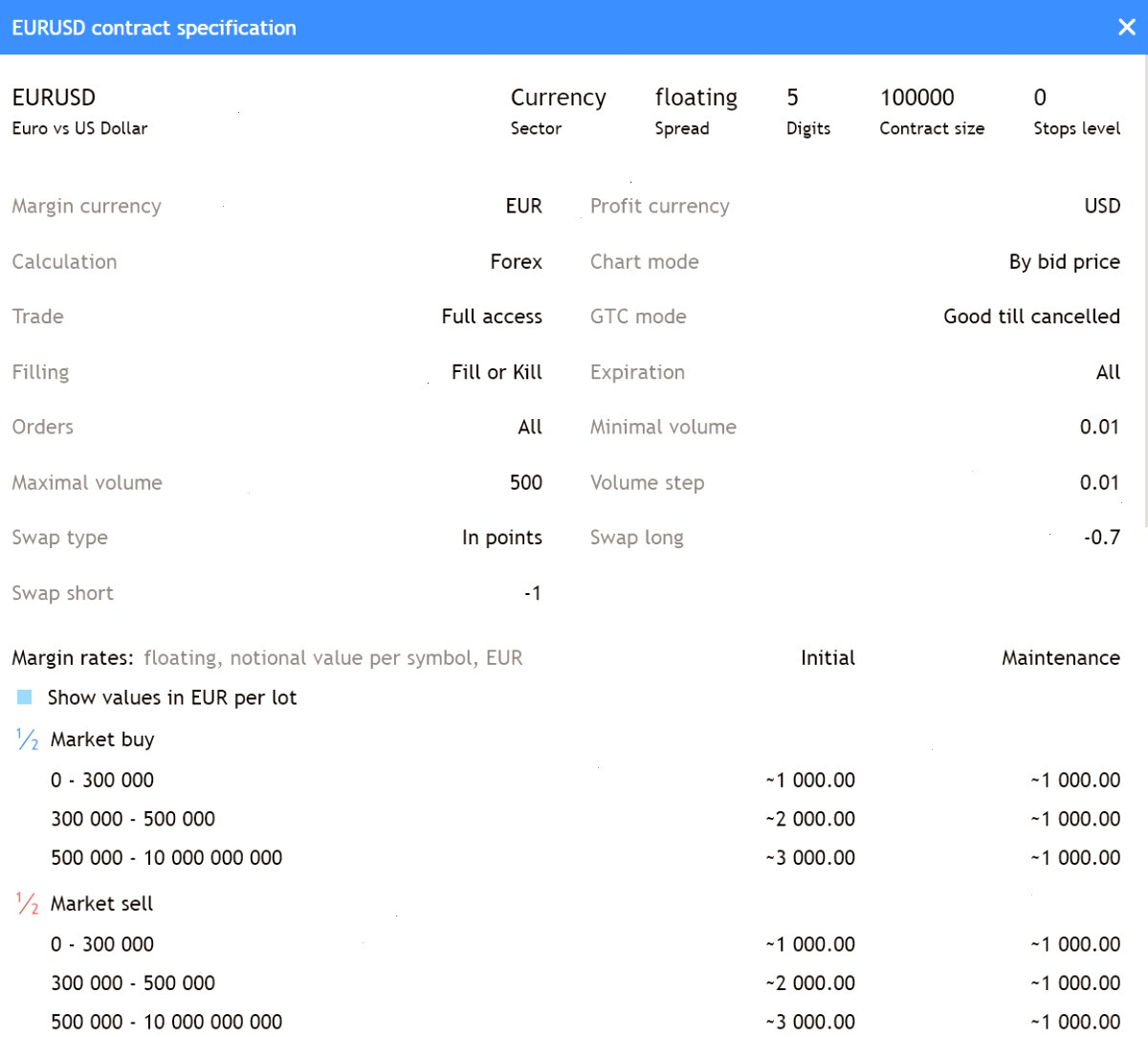
Task: Click the floating Spread value
Action: (695, 98)
